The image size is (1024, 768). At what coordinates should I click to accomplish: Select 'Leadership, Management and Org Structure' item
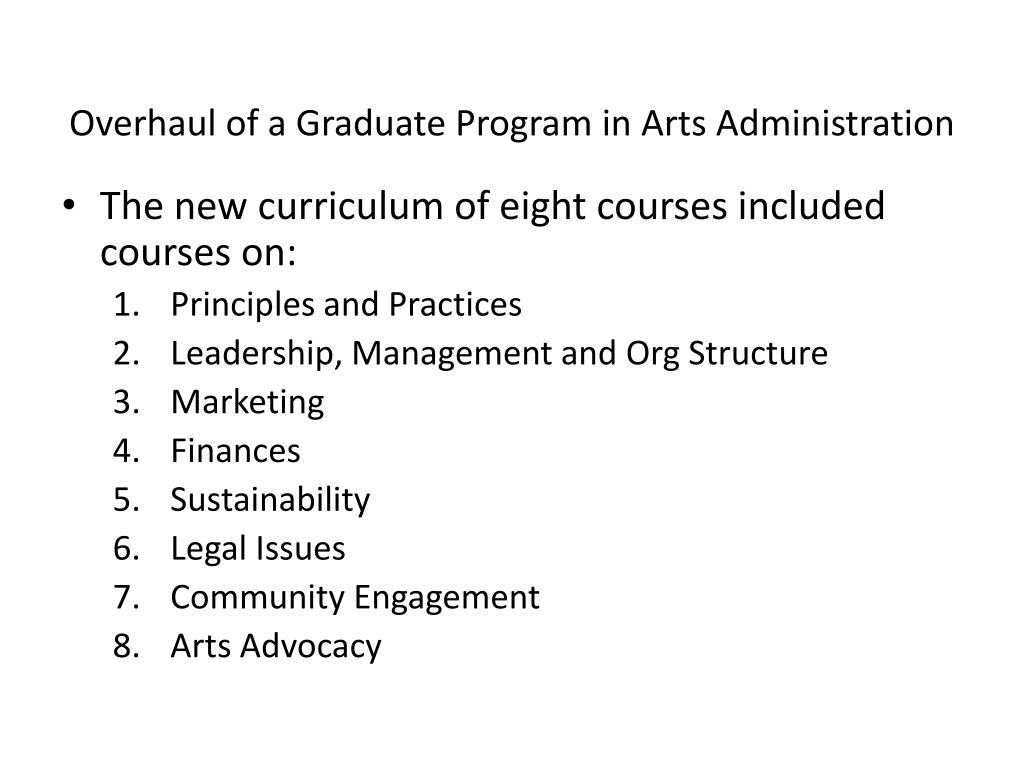(x=499, y=353)
